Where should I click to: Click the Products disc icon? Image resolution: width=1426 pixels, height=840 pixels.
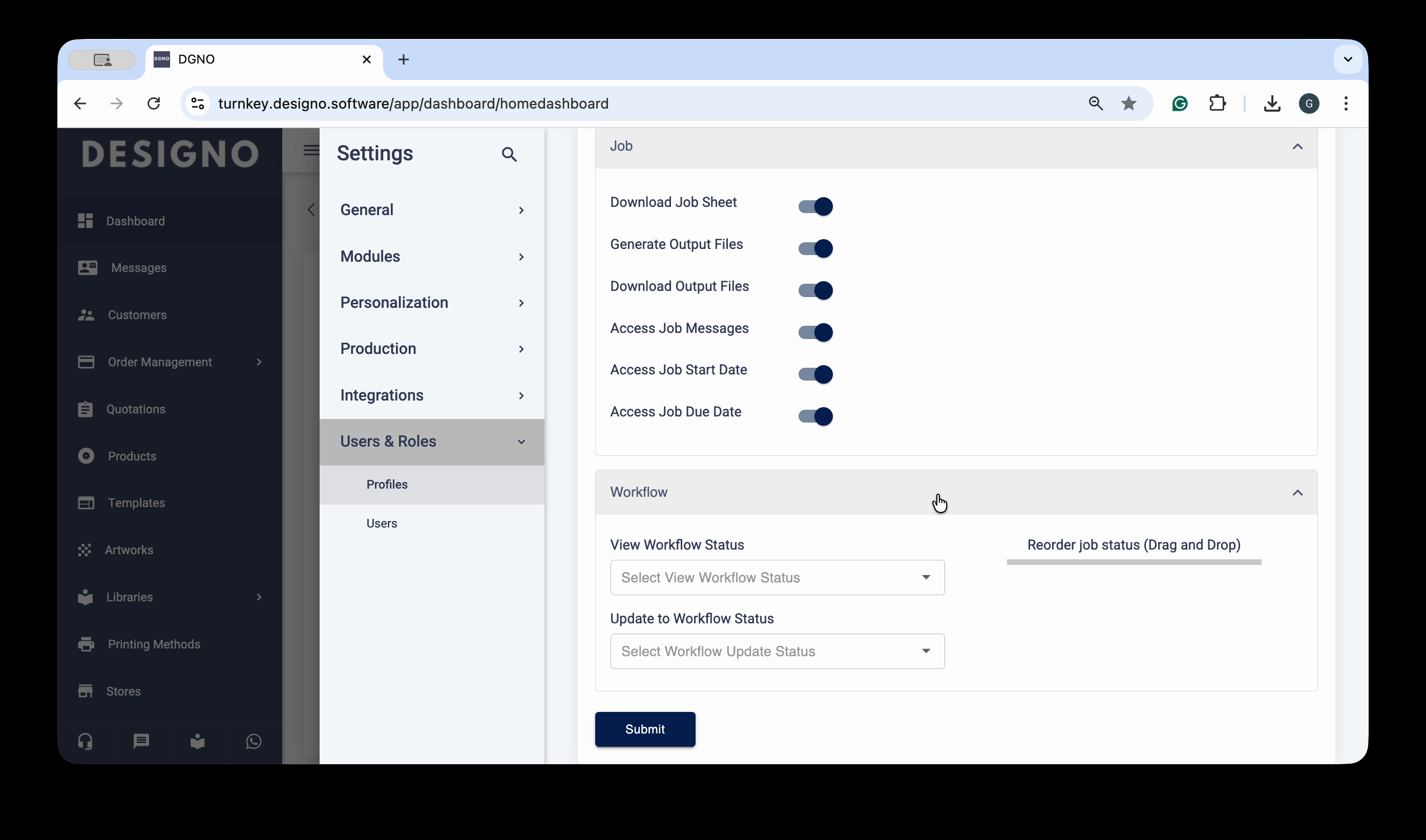(86, 456)
